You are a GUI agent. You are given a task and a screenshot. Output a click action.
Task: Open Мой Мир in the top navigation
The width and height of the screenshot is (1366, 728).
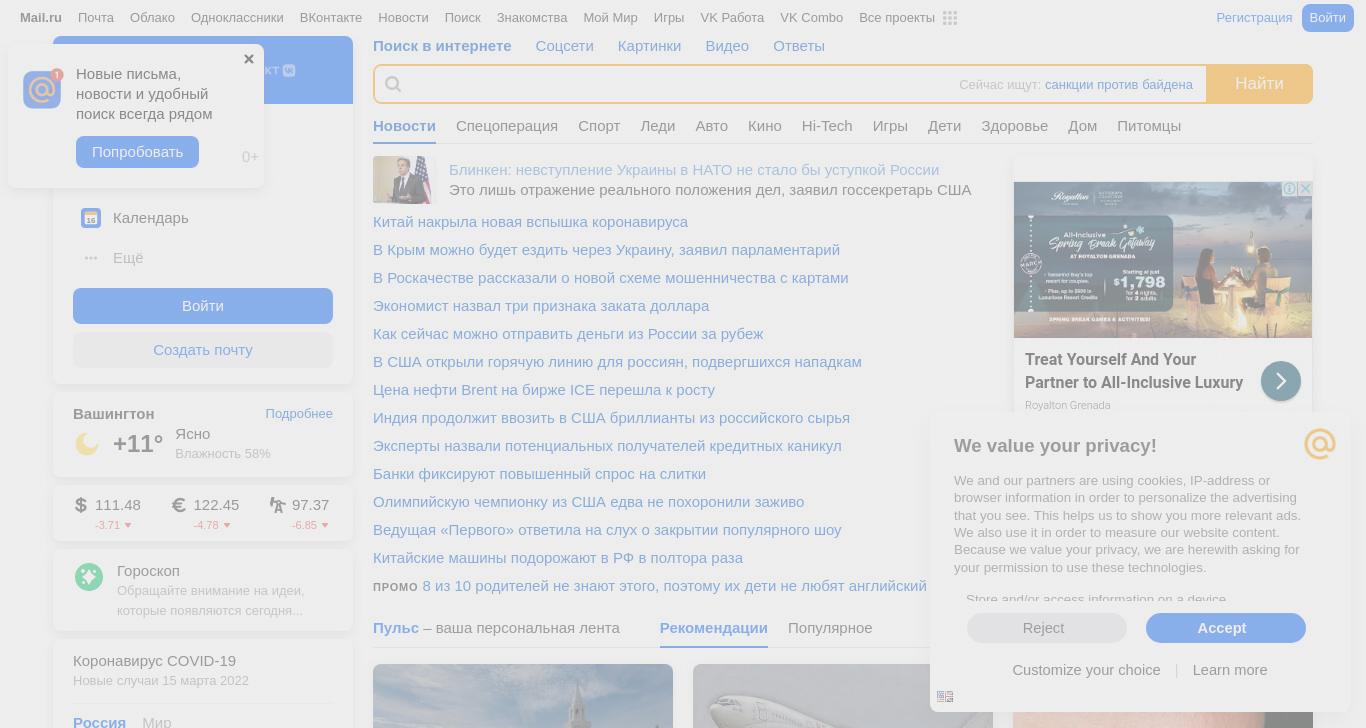[610, 18]
